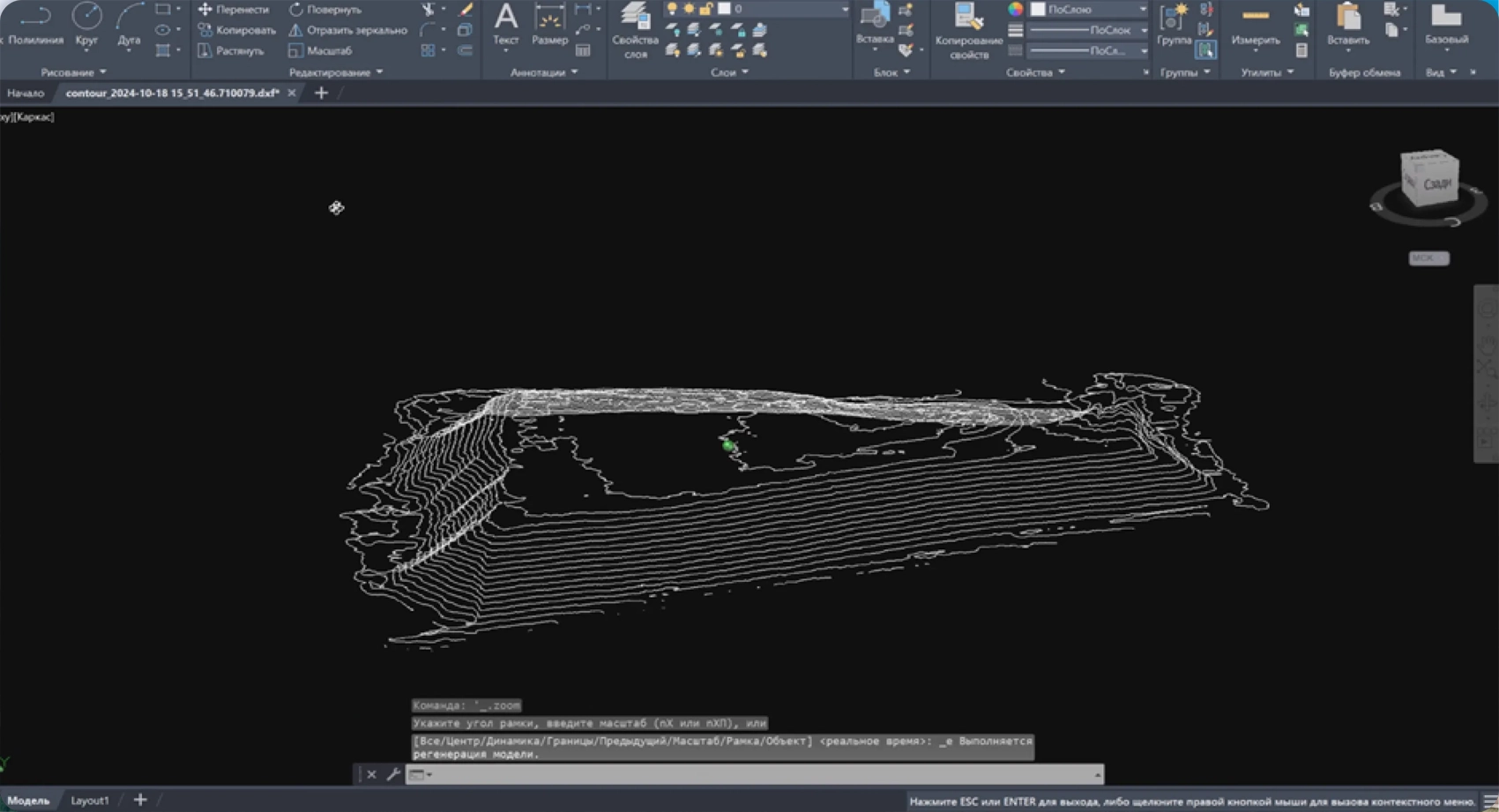Open the object color wheel swatch
The width and height of the screenshot is (1499, 812).
pyautogui.click(x=1016, y=9)
